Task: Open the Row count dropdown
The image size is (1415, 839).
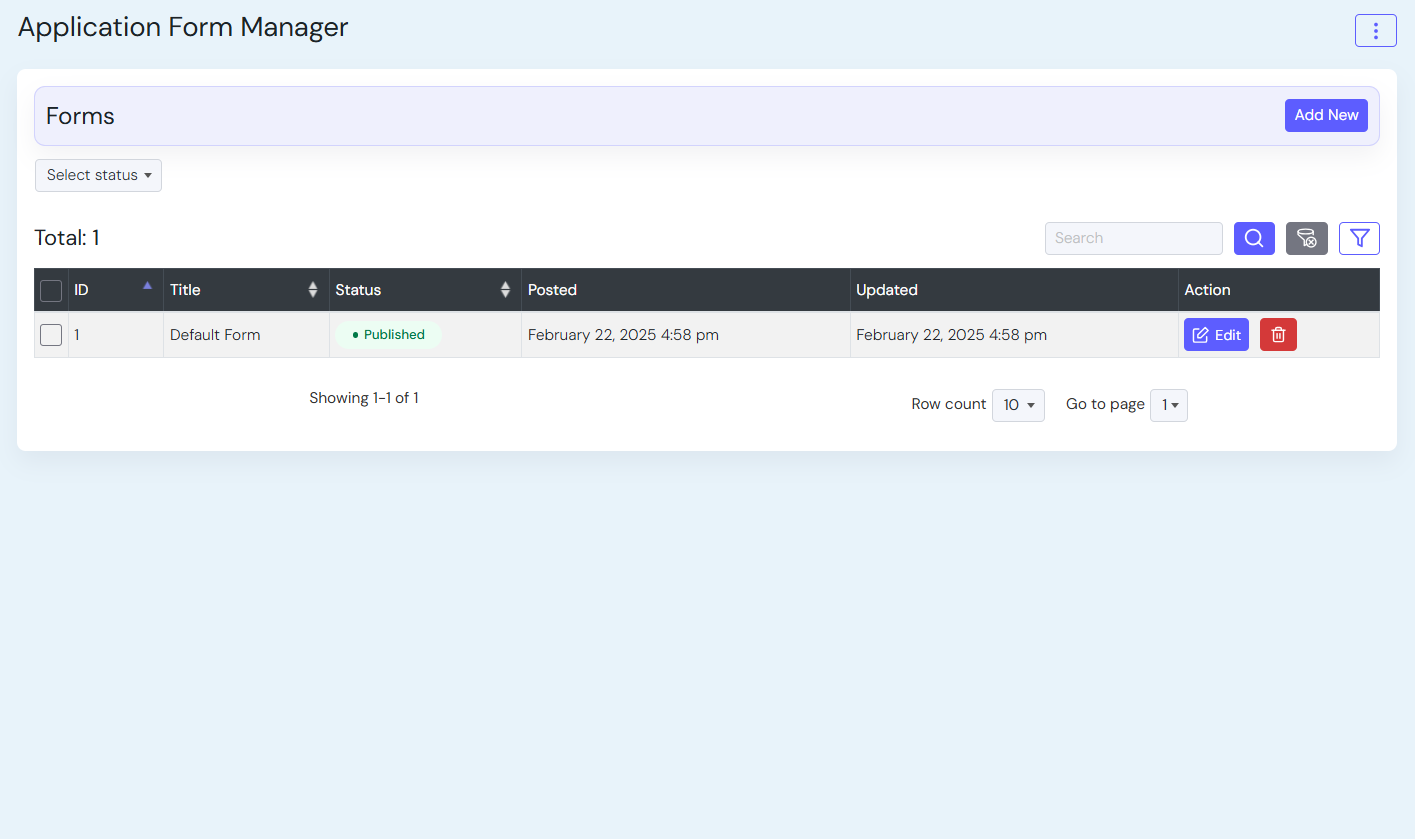Action: (x=1018, y=405)
